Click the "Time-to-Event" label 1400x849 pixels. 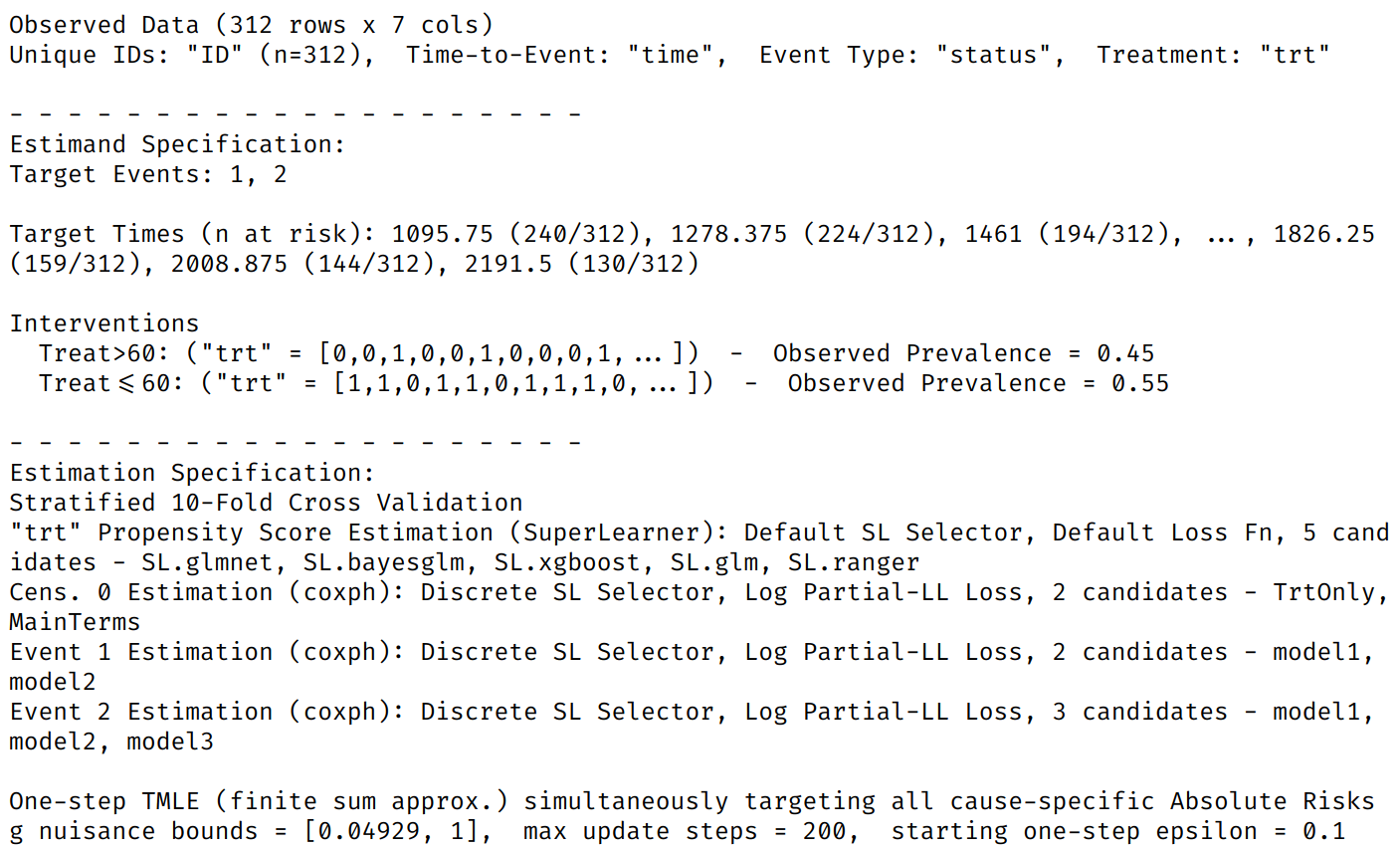coord(507,55)
